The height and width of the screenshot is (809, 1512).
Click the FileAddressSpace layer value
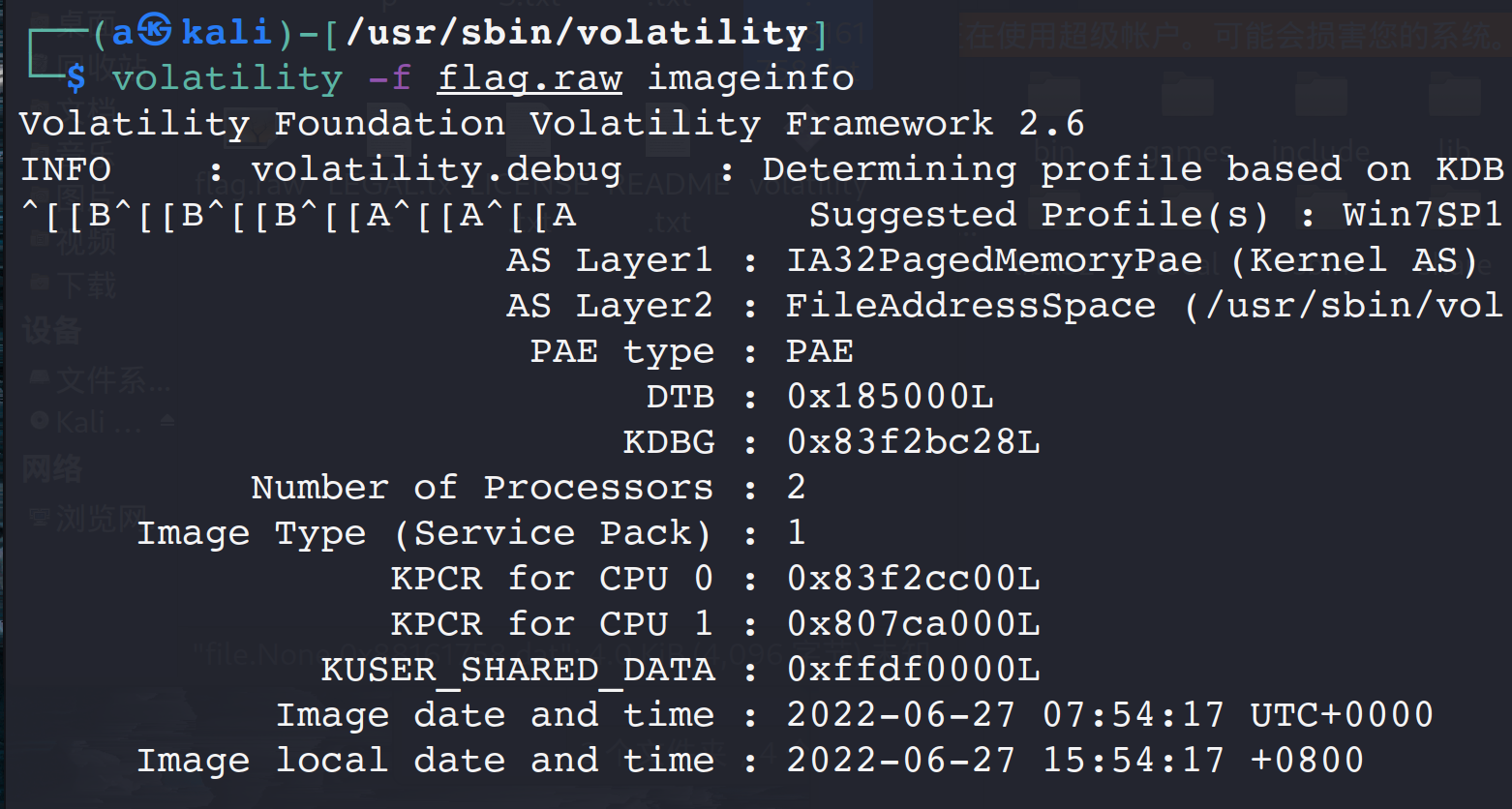pos(971,306)
